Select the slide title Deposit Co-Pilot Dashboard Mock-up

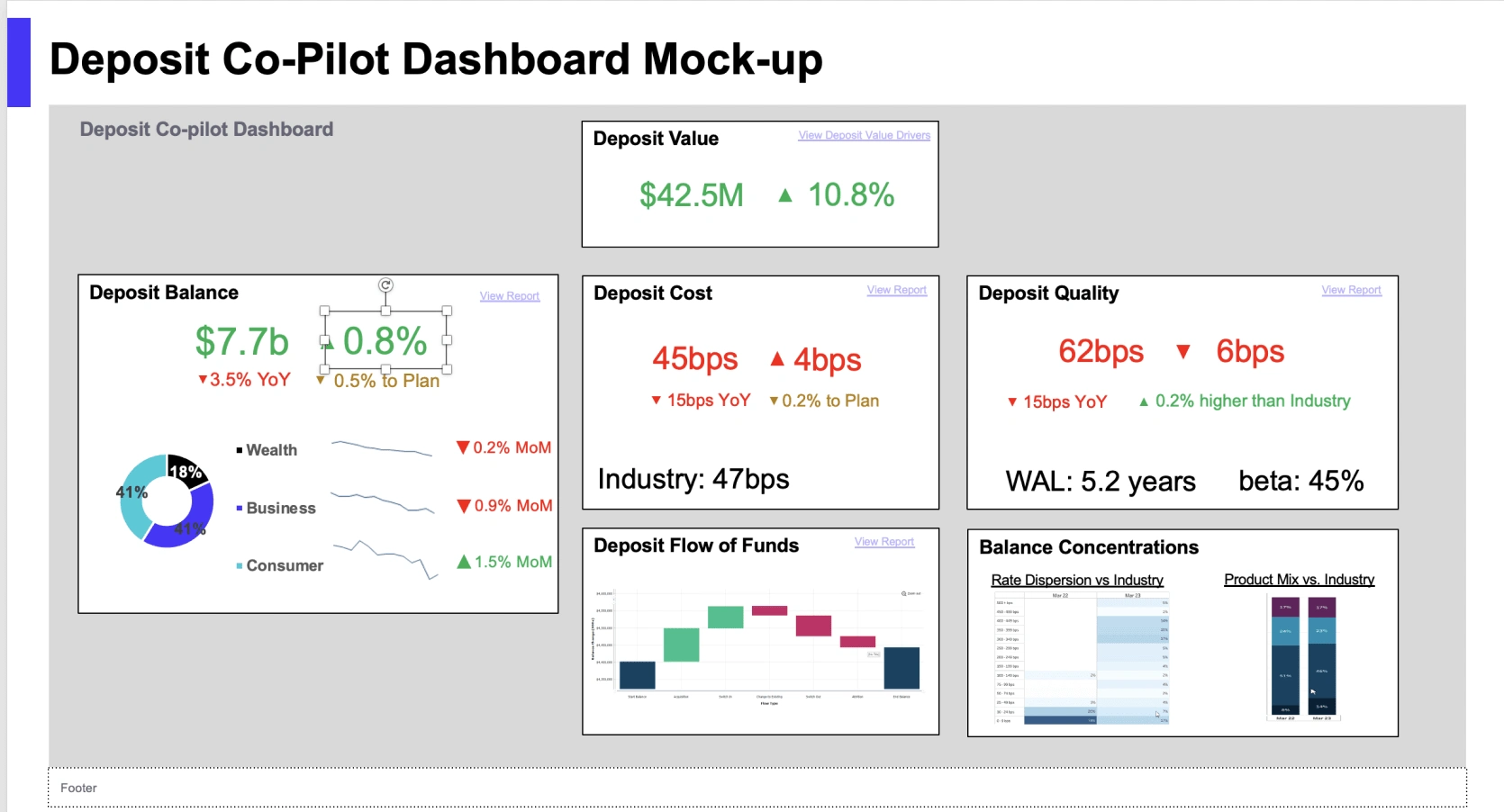point(436,59)
